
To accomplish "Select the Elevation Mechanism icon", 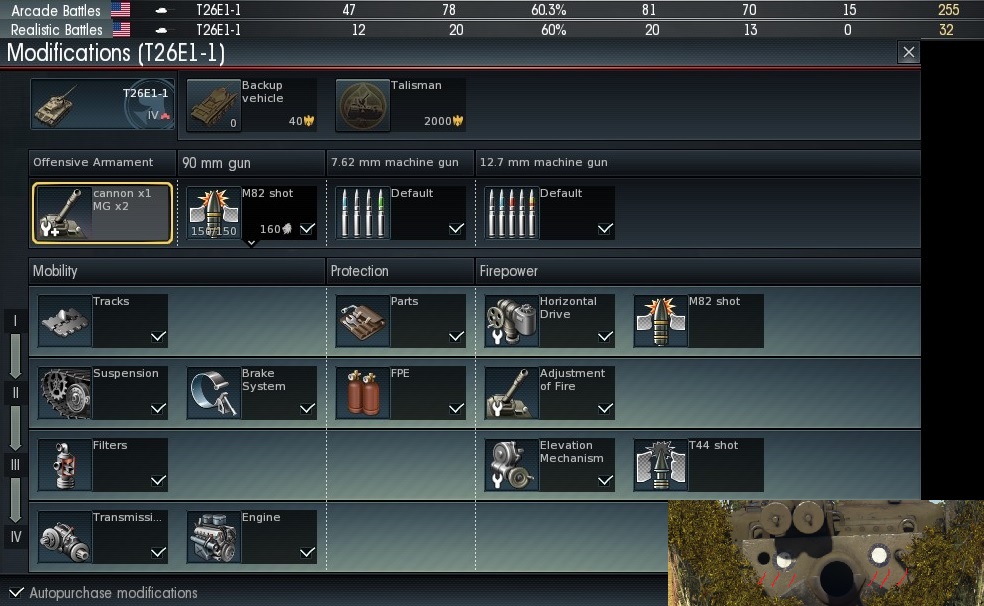I will pos(511,465).
